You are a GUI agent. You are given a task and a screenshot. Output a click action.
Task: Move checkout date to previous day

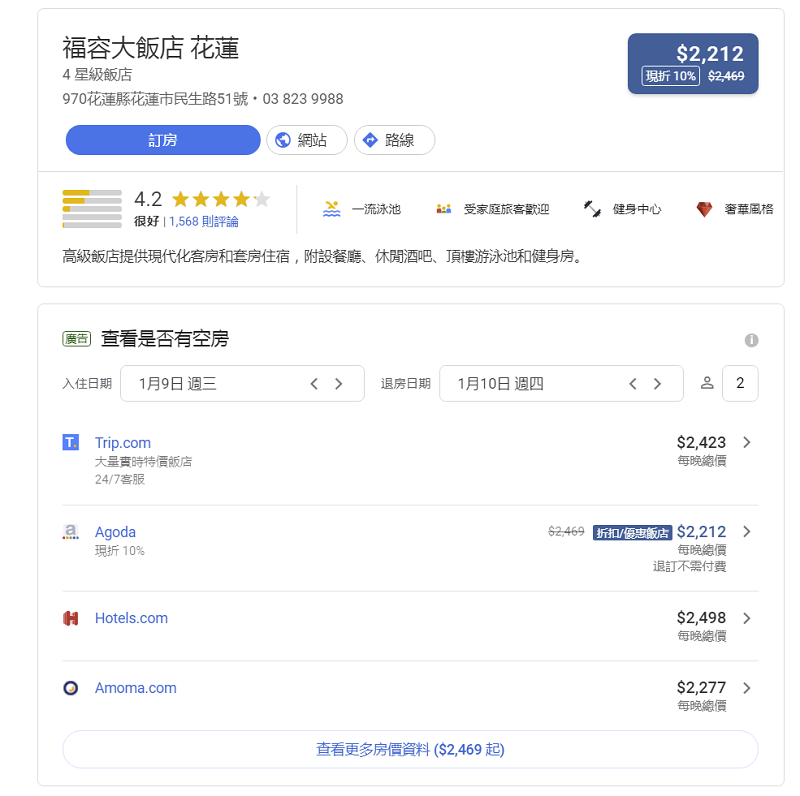tap(633, 384)
